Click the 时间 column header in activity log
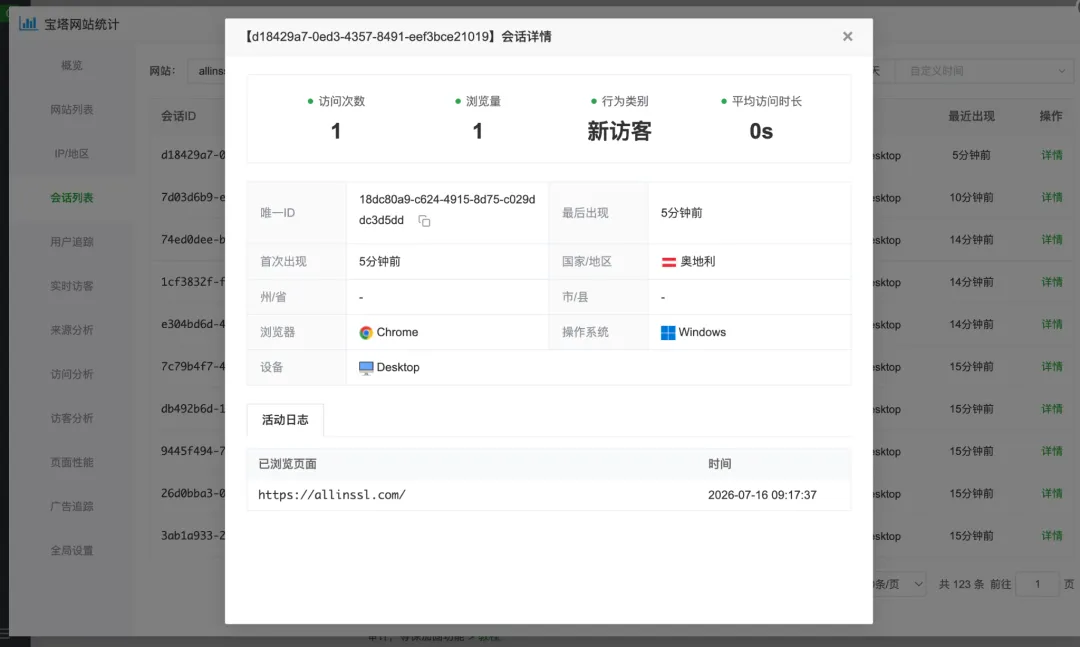Screen dimensions: 1080x647 719,464
